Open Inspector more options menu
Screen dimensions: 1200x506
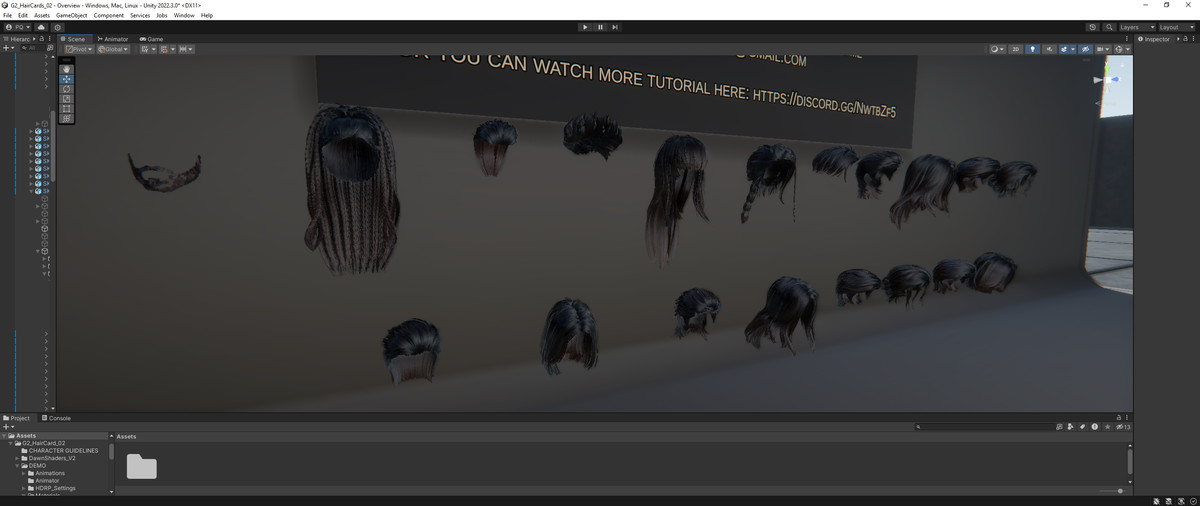click(1193, 39)
